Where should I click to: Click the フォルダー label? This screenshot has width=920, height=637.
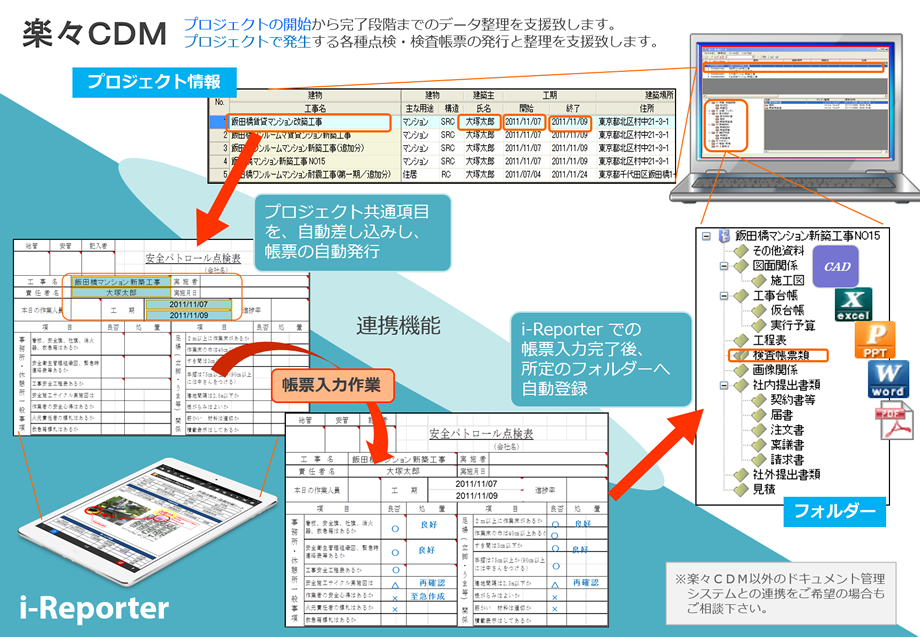[x=834, y=511]
